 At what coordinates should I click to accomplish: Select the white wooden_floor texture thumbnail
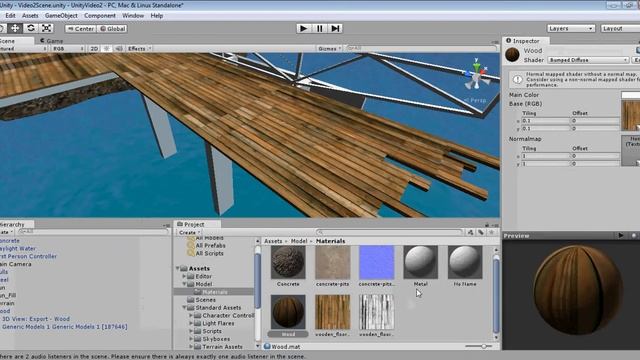coord(377,312)
